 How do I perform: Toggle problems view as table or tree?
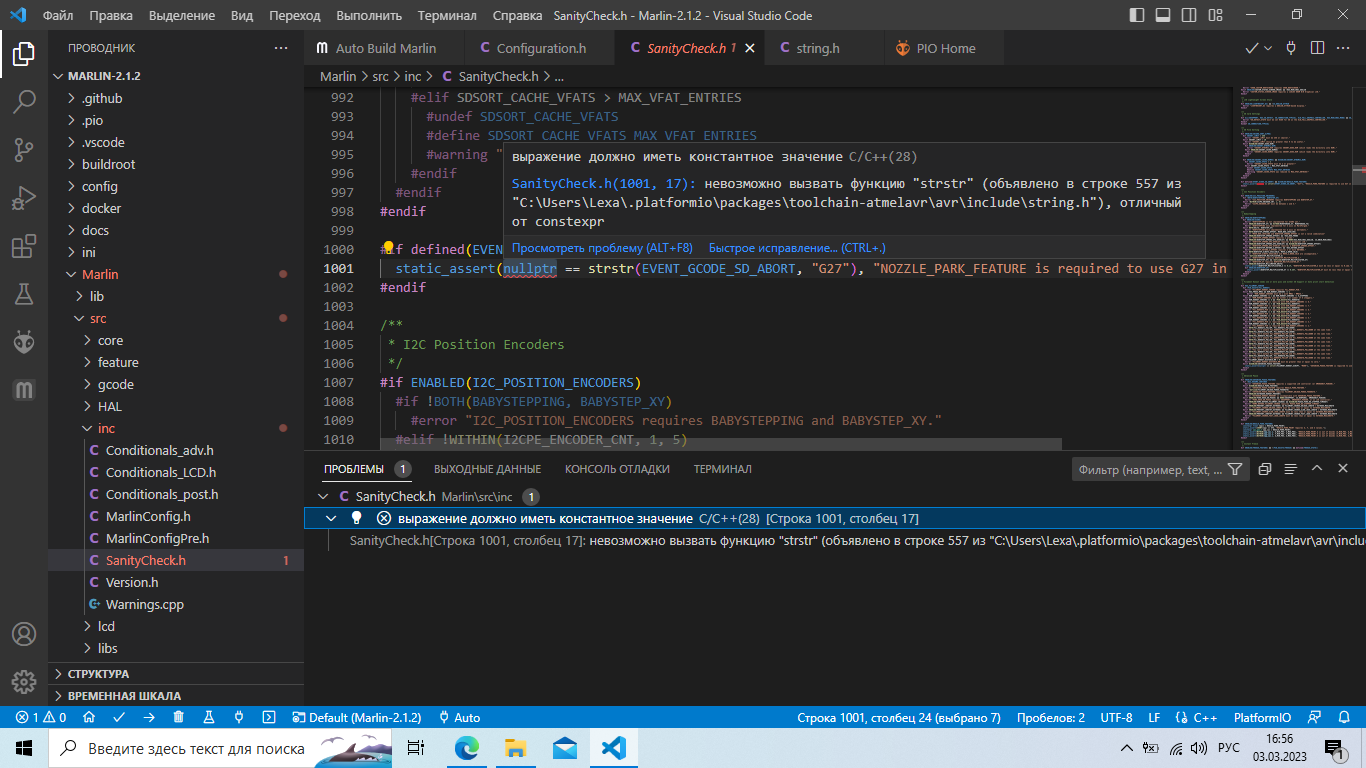point(1291,469)
